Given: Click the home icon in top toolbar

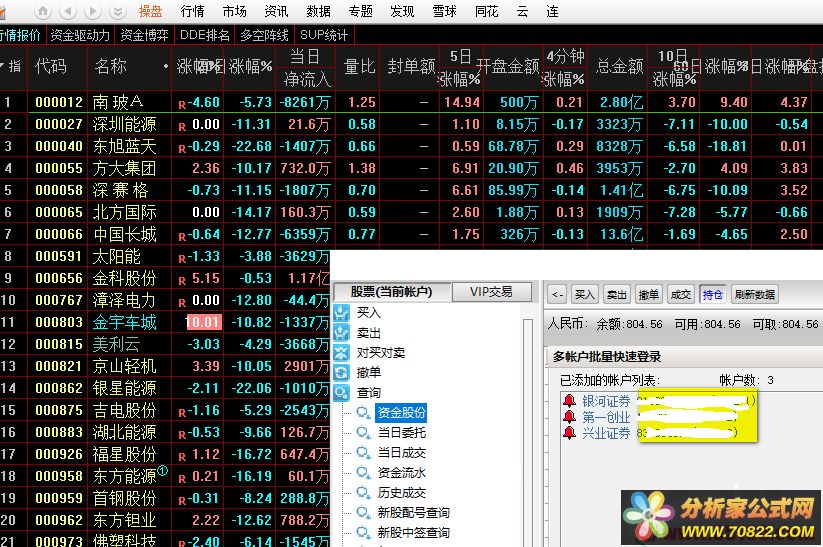Looking at the screenshot, I should (x=43, y=11).
